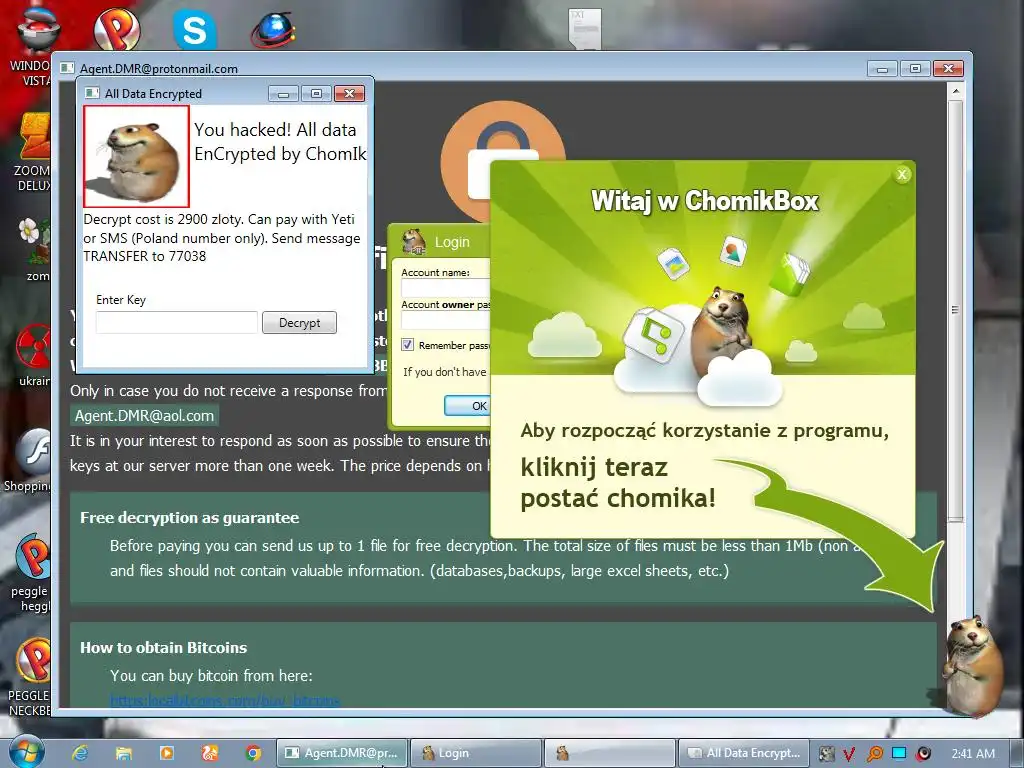This screenshot has width=1024, height=768.
Task: Focus the Enter Key text field
Action: pos(176,322)
